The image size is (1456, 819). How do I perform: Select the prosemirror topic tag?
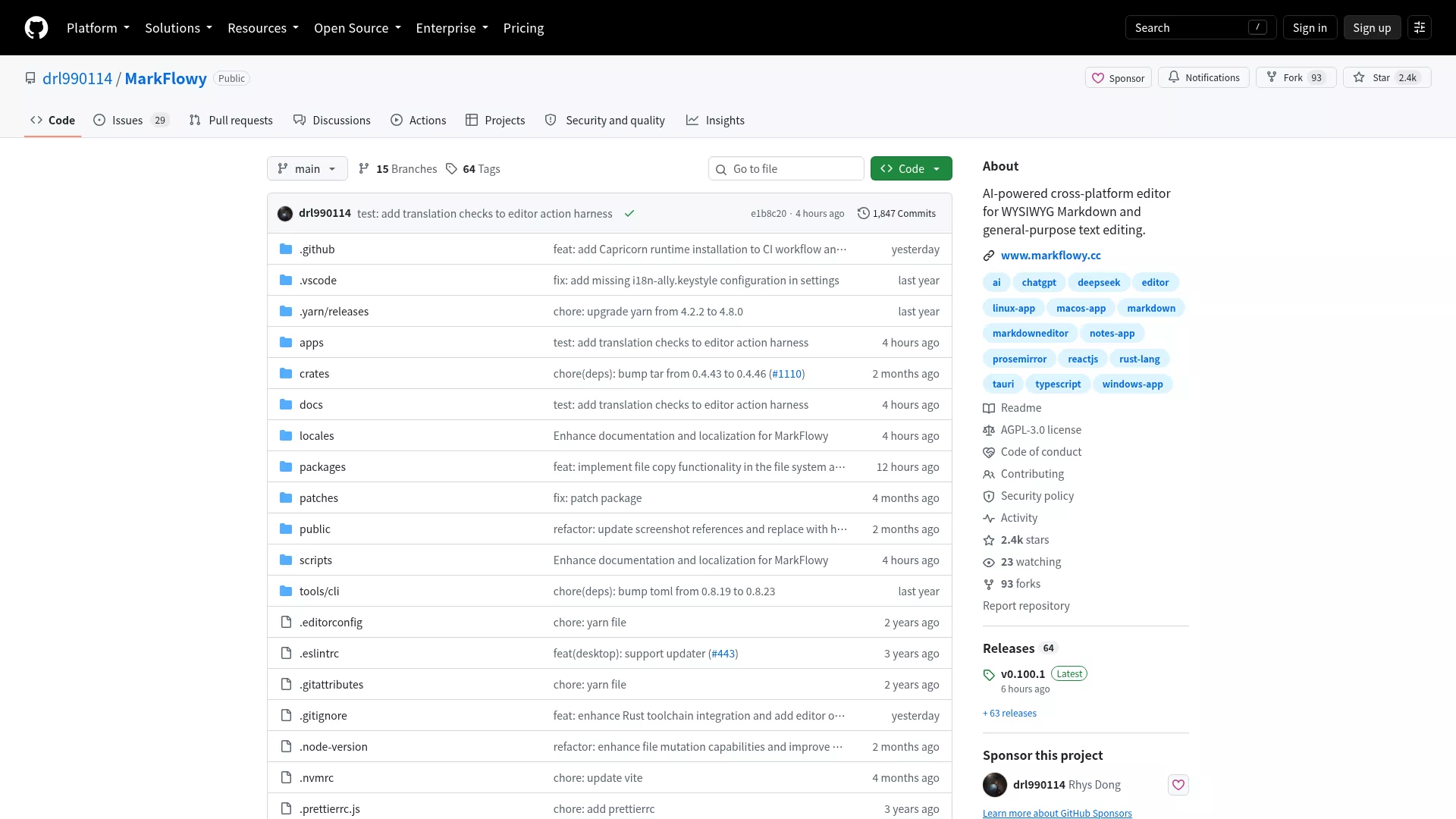[x=1019, y=359]
